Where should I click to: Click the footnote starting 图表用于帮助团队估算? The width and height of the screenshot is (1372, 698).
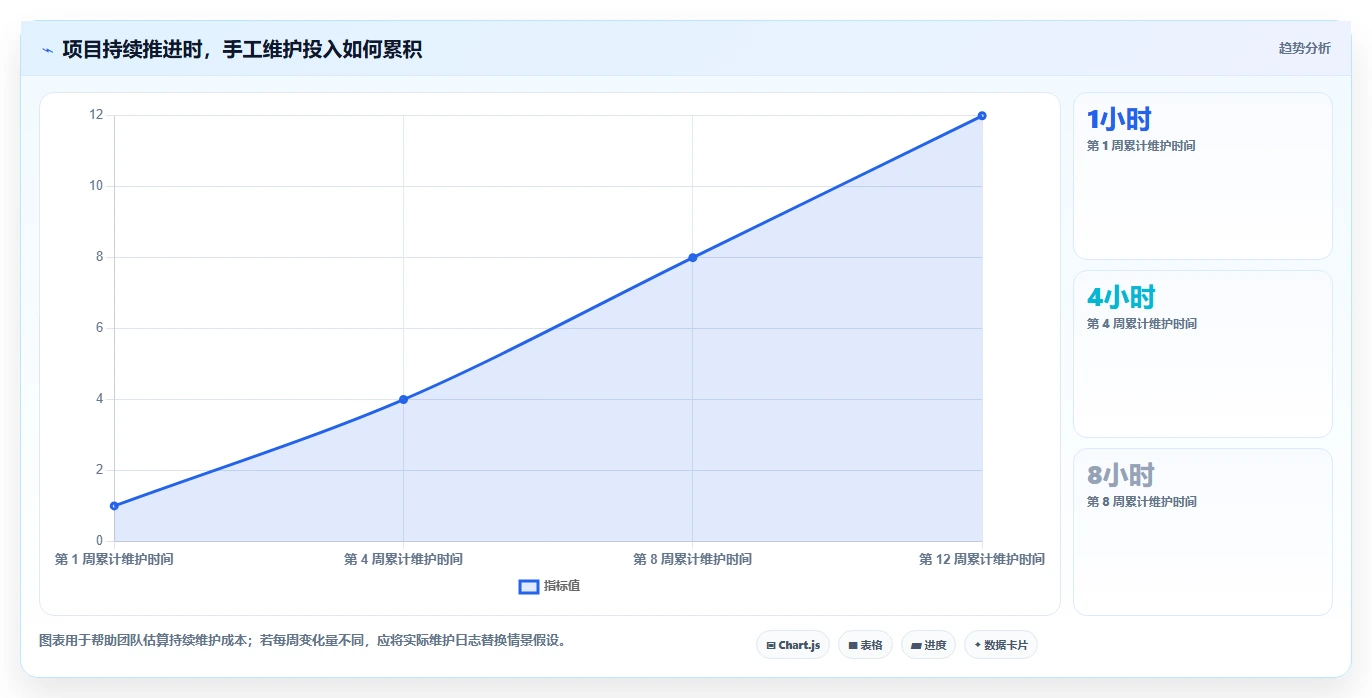(x=303, y=641)
